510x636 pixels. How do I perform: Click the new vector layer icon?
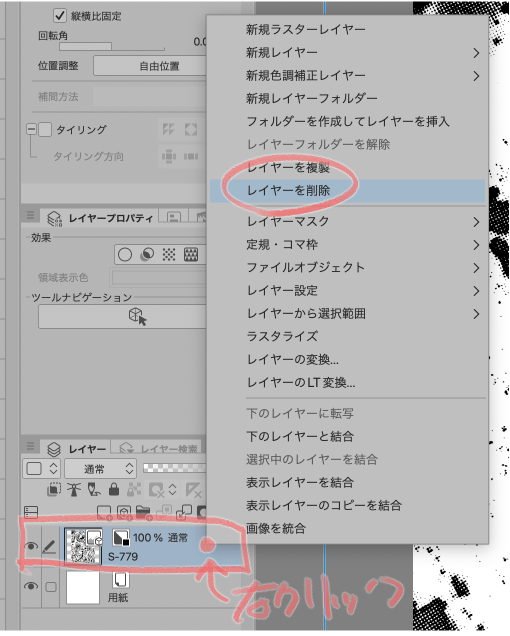[124, 513]
